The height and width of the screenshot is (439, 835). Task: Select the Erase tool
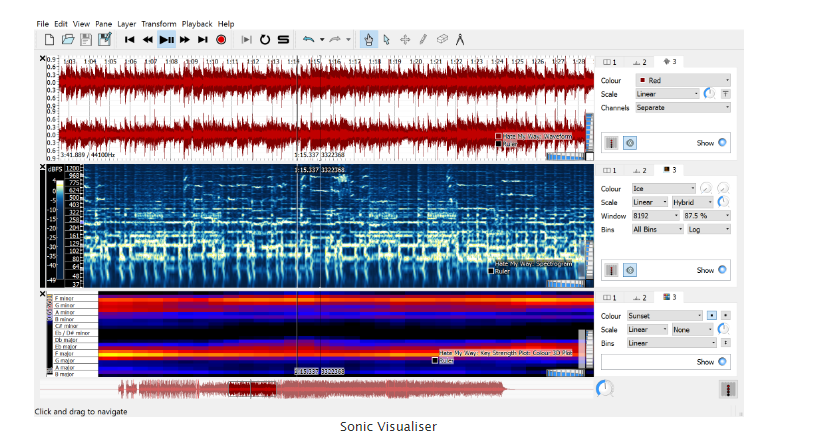pos(442,39)
